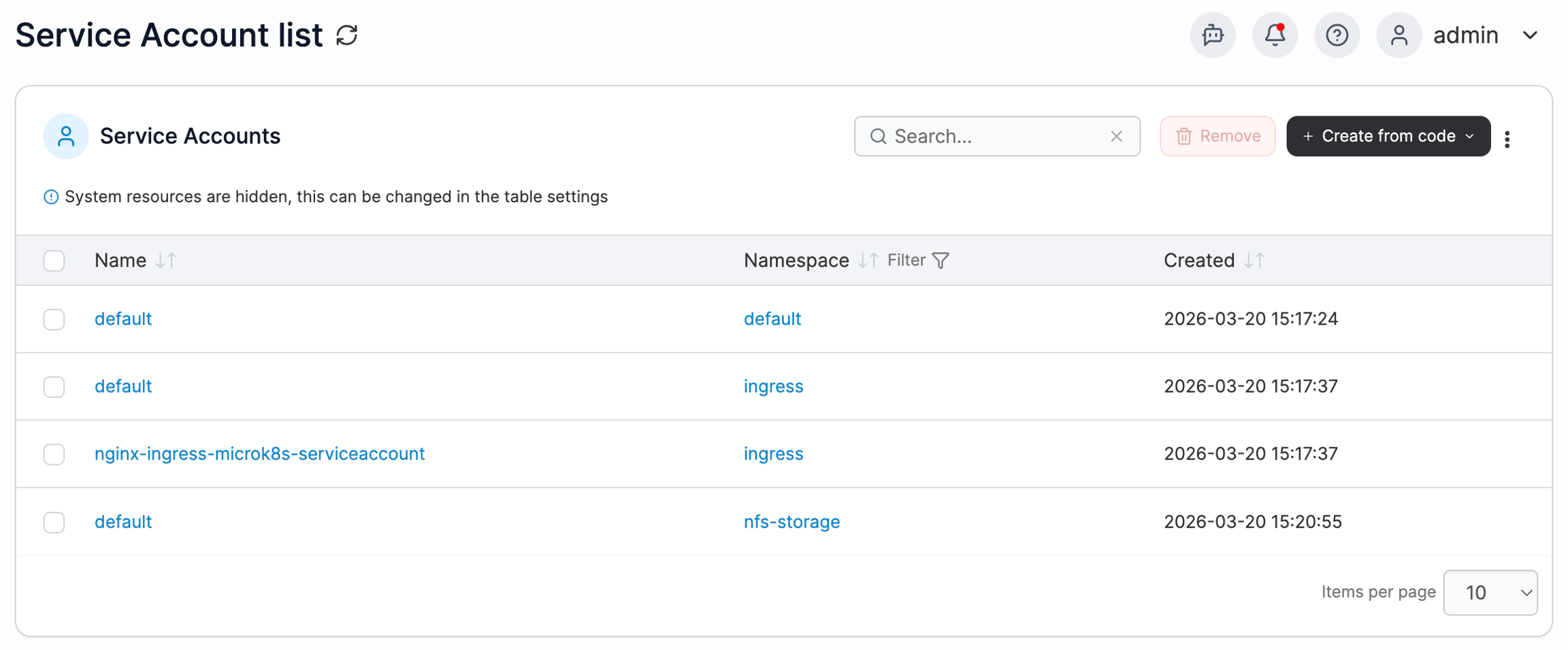
Task: Open the Items per page dropdown
Action: 1490,592
